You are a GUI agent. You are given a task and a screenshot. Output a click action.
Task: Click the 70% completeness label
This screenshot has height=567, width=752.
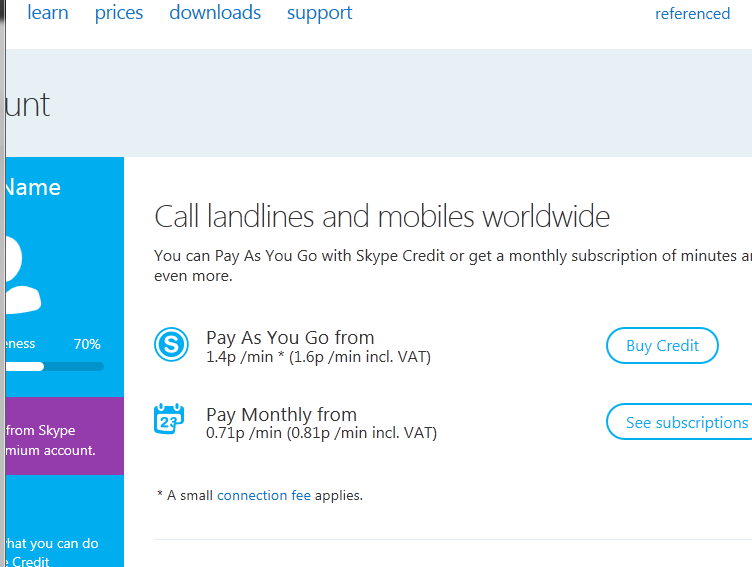(x=87, y=344)
